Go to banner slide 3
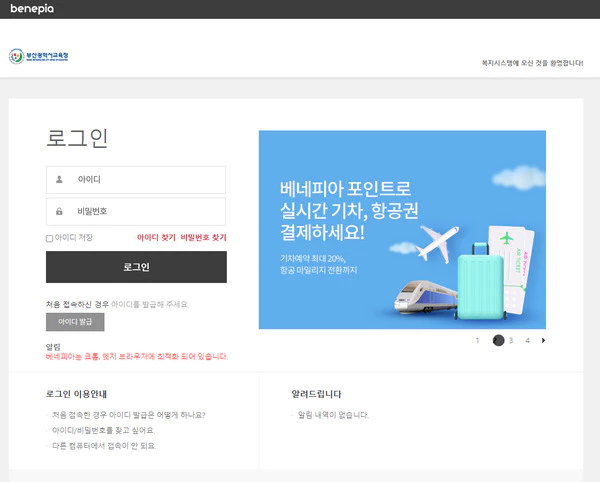600x482 pixels. tap(511, 340)
